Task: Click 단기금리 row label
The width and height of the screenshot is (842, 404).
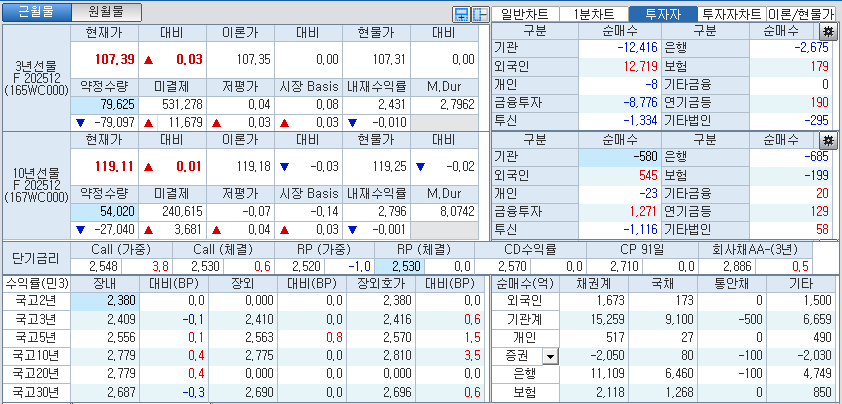Action: point(36,258)
